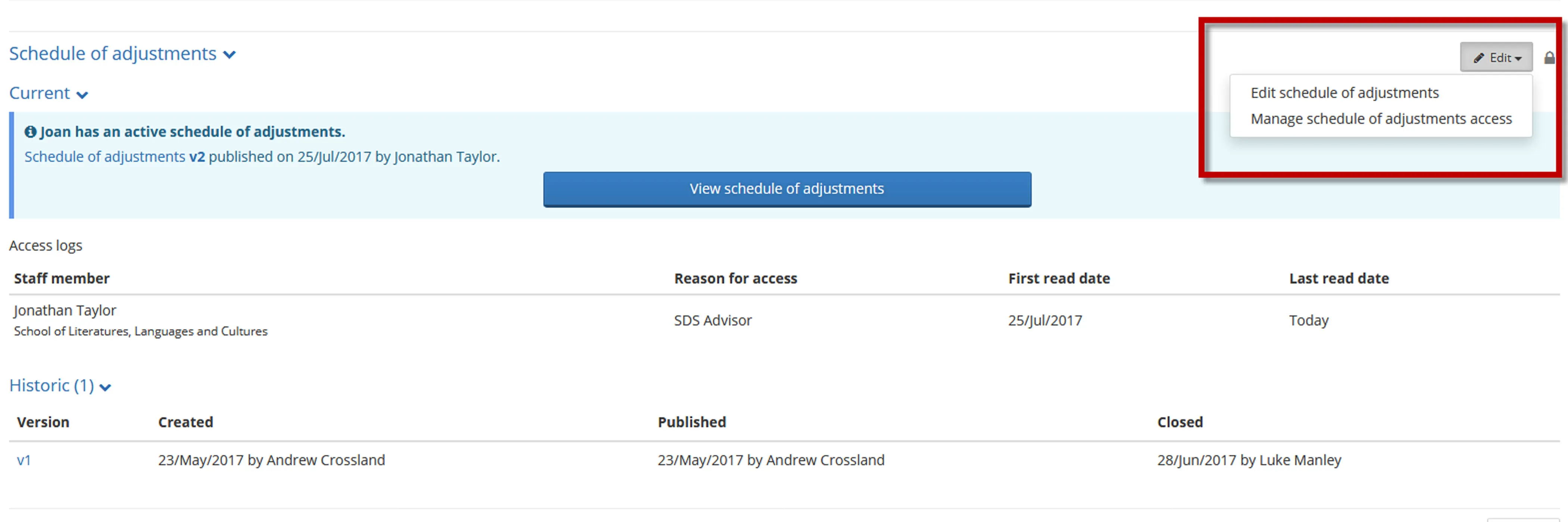The image size is (1568, 522).
Task: Click the padlock icon beside Edit
Action: point(1550,57)
